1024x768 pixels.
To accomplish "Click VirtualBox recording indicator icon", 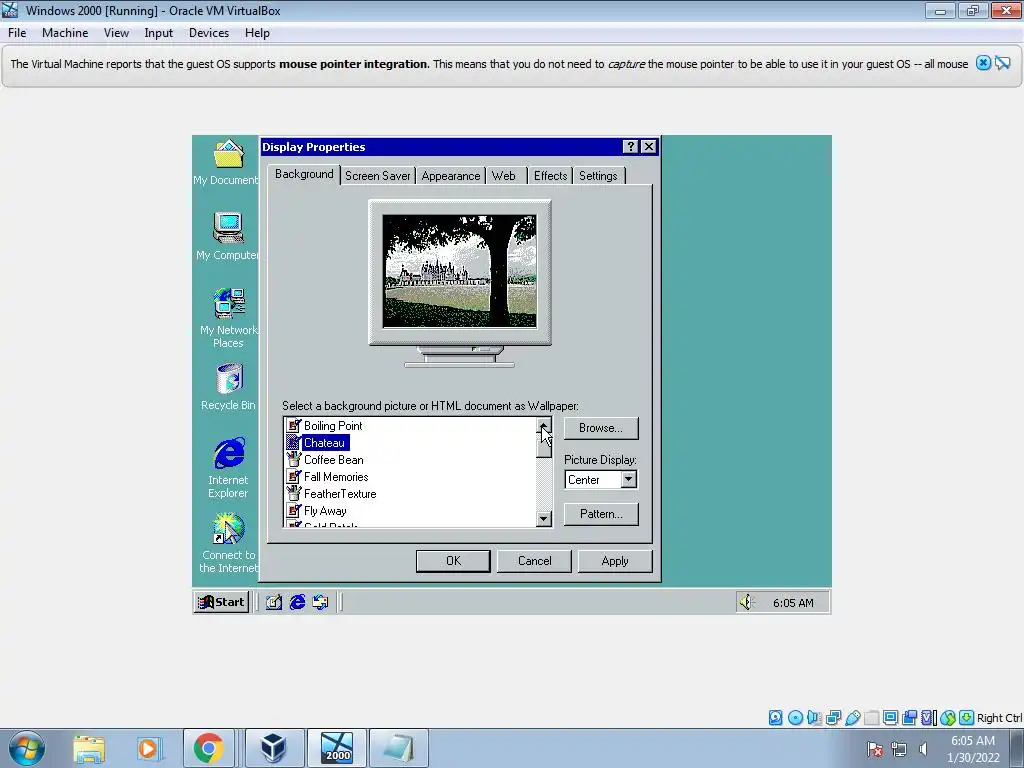I will point(909,718).
